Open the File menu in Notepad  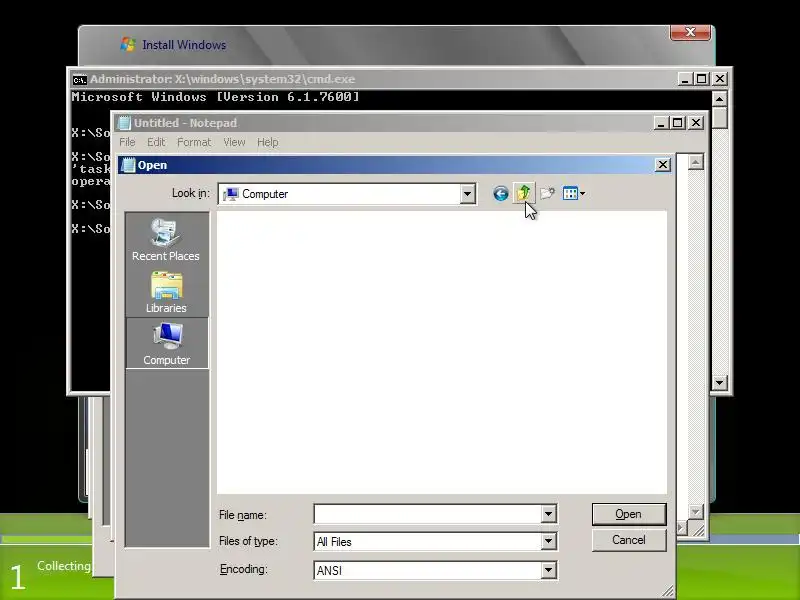pyautogui.click(x=127, y=142)
